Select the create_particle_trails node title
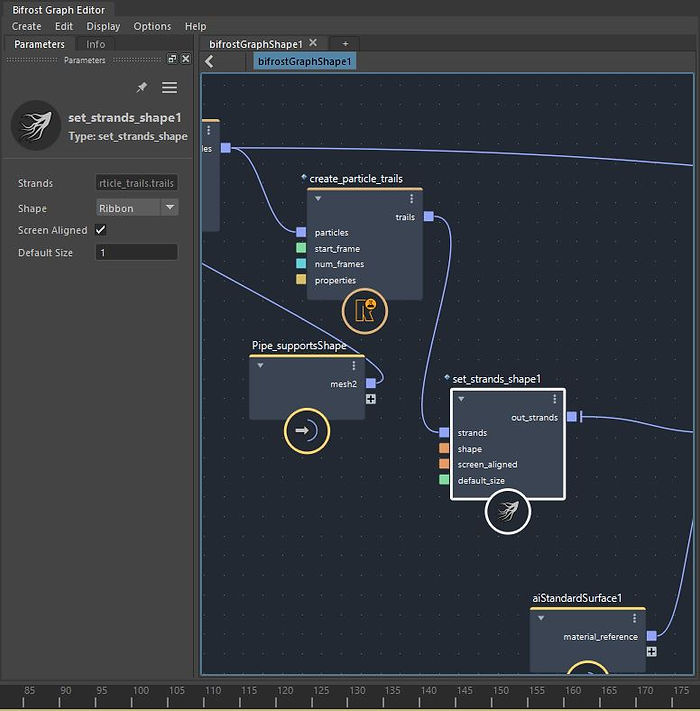The image size is (700, 711). (356, 179)
